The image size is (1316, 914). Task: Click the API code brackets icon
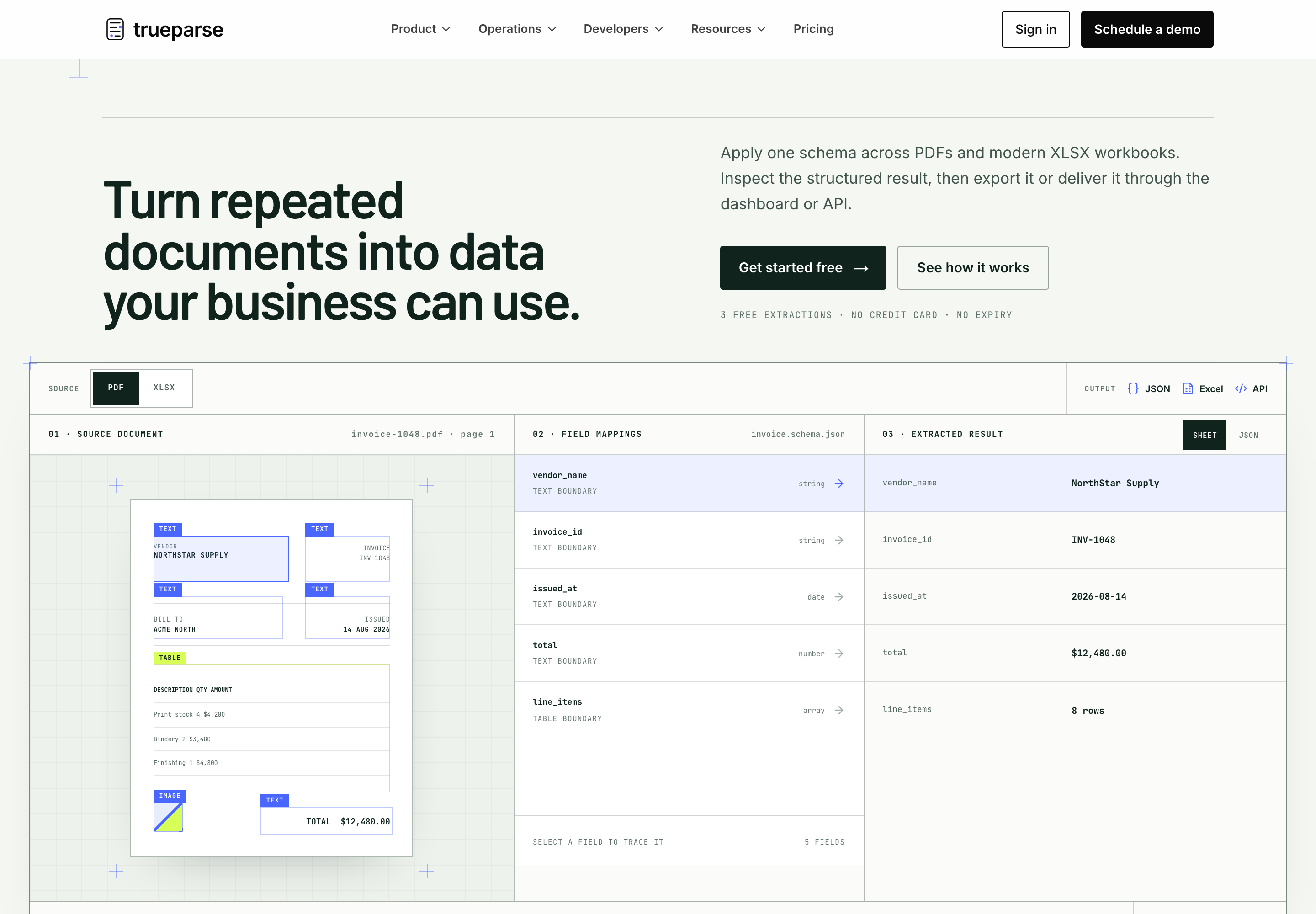coord(1241,388)
